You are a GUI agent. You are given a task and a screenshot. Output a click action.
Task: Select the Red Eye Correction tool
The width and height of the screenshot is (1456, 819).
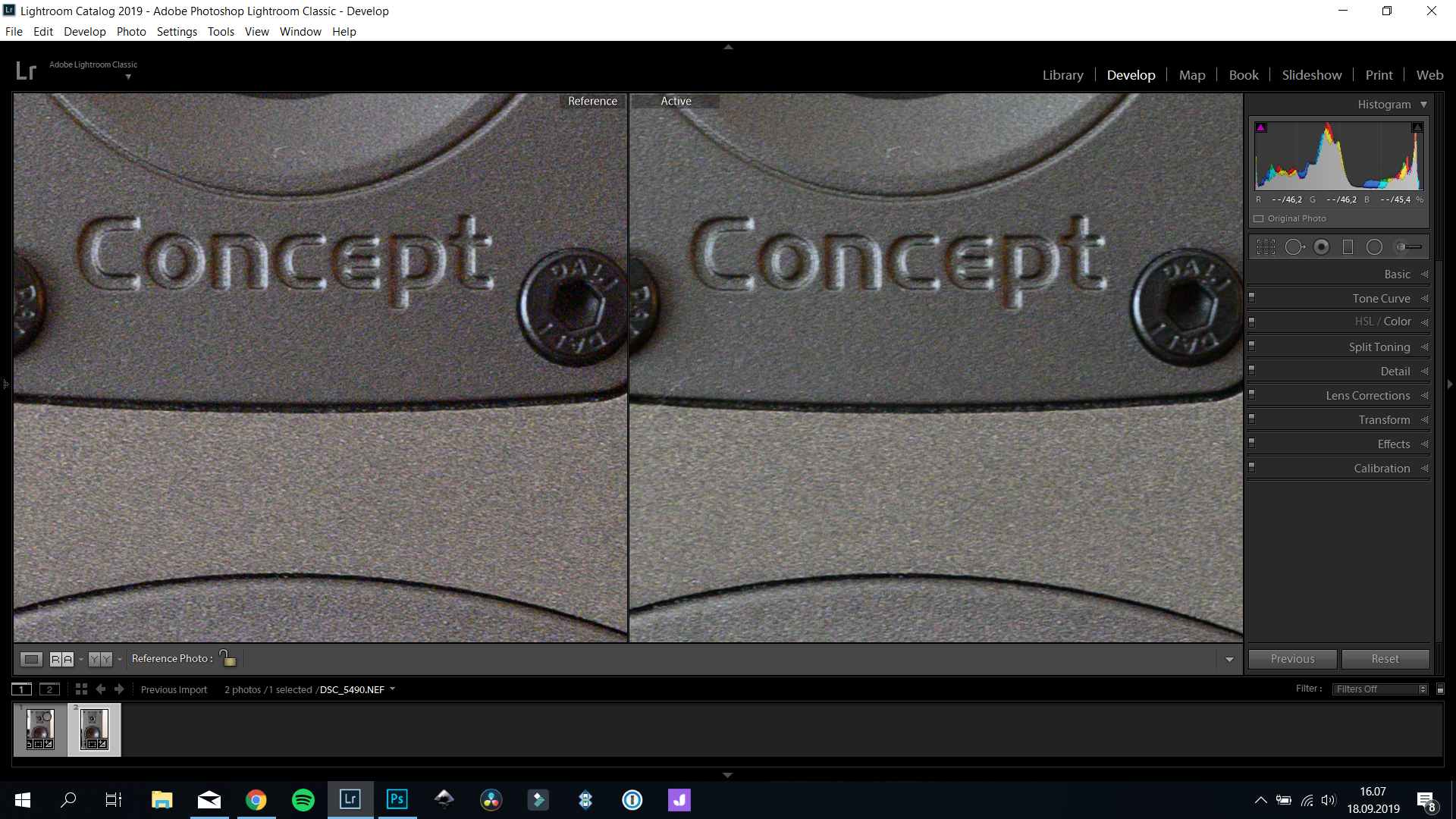click(x=1321, y=246)
